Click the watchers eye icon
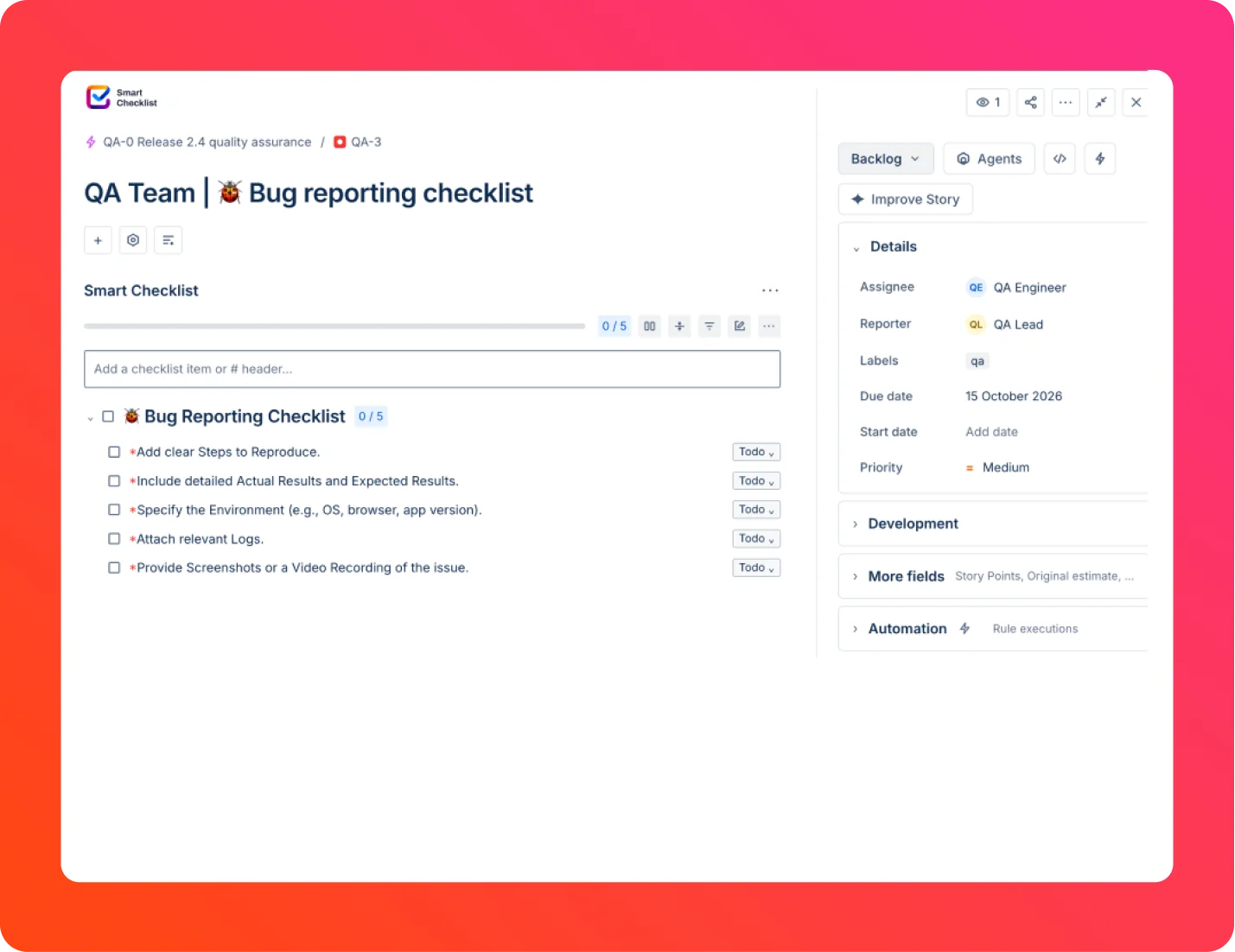The height and width of the screenshot is (952, 1235). (x=988, y=102)
